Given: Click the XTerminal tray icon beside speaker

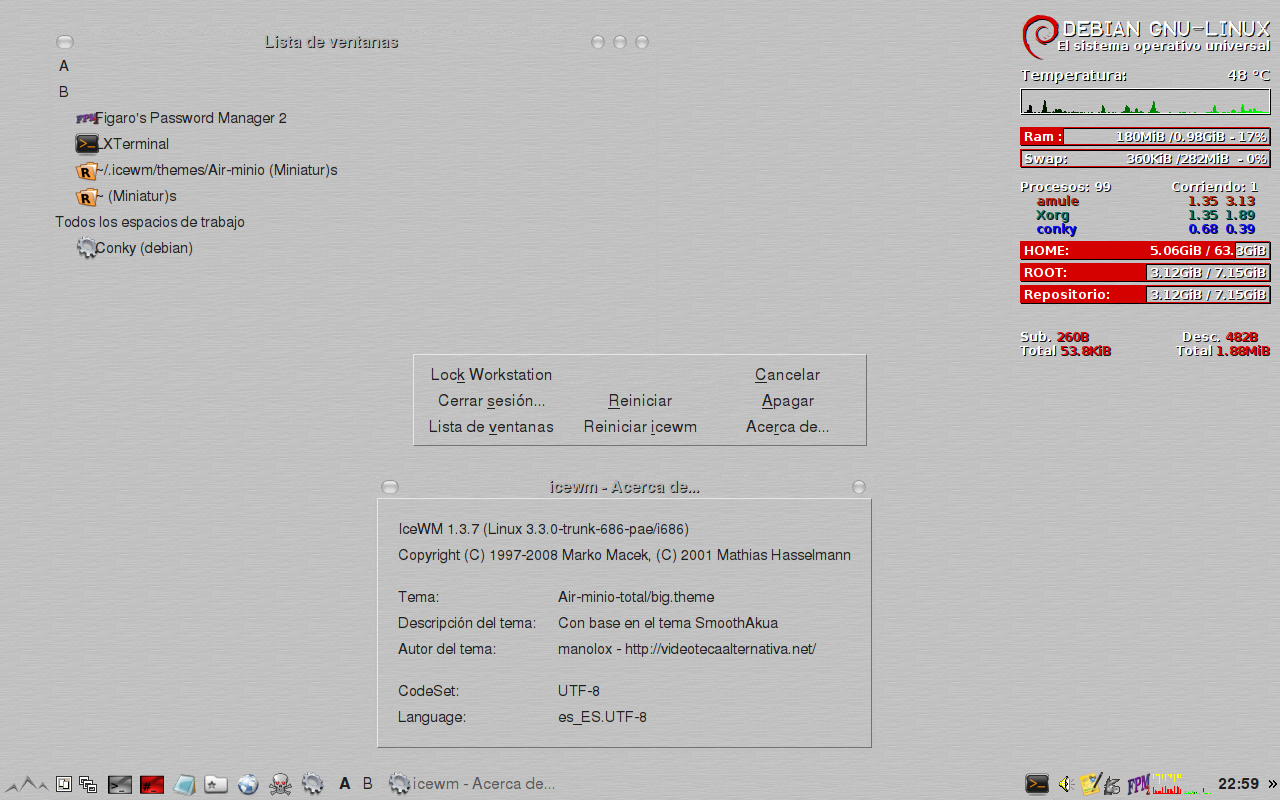Looking at the screenshot, I should pos(1037,784).
